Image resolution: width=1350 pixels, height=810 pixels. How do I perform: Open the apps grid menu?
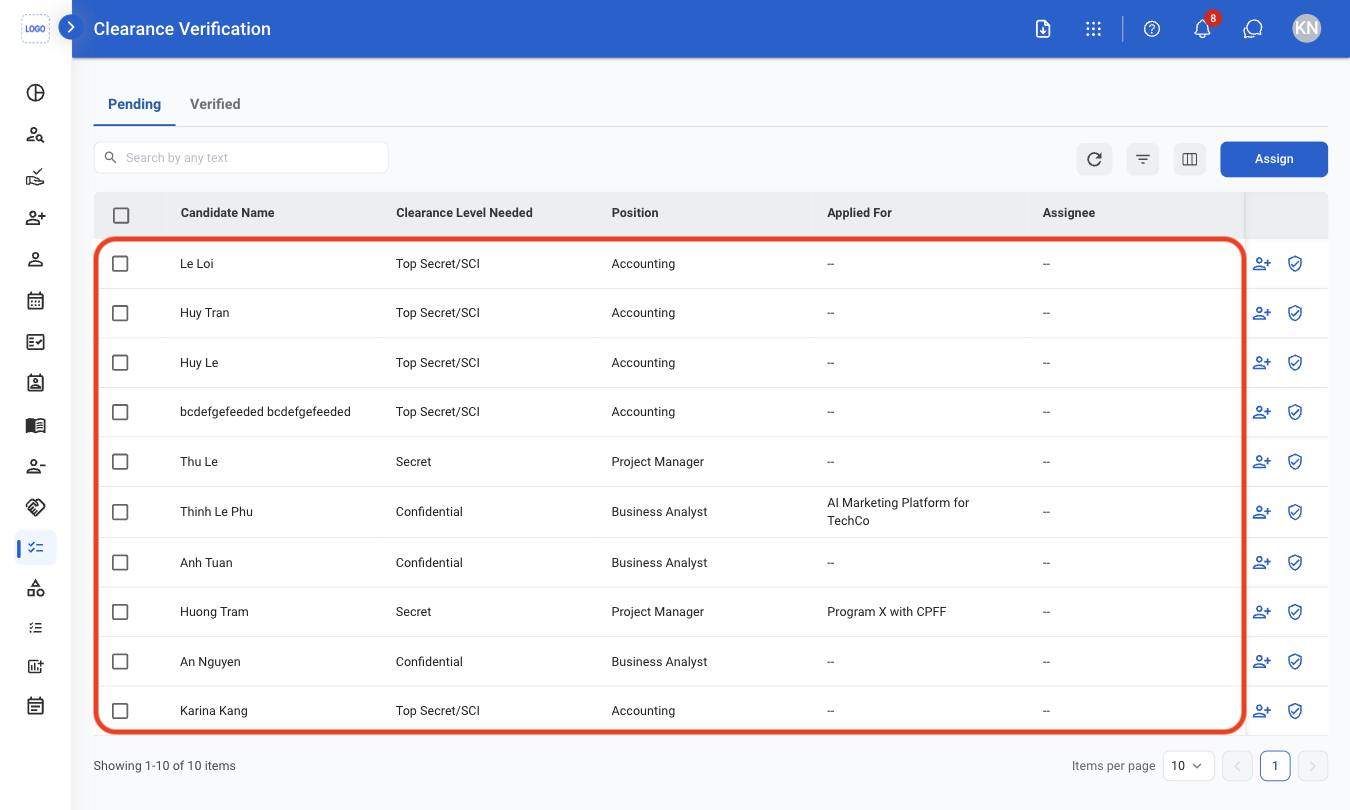pyautogui.click(x=1093, y=29)
